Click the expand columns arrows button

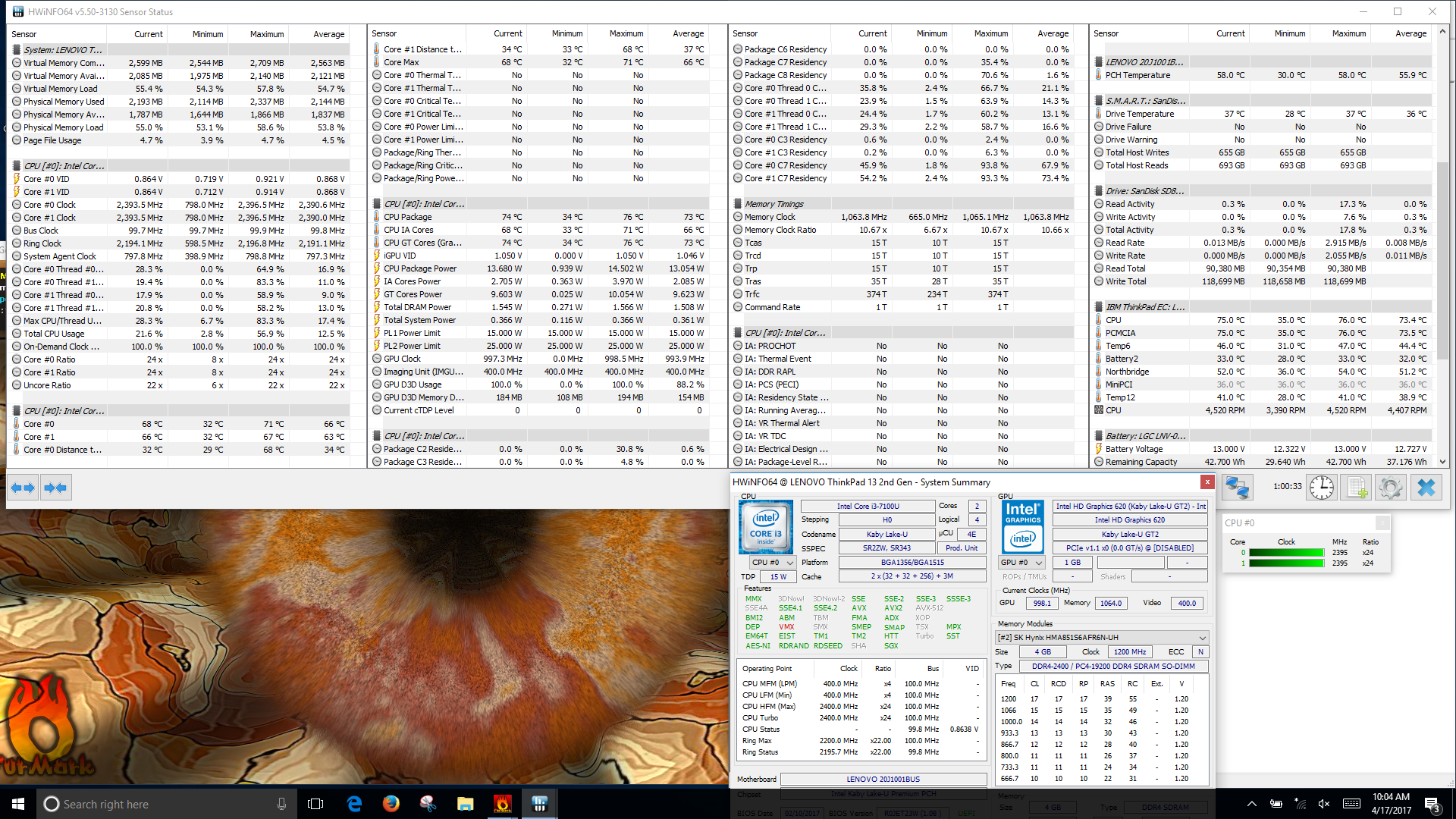23,488
